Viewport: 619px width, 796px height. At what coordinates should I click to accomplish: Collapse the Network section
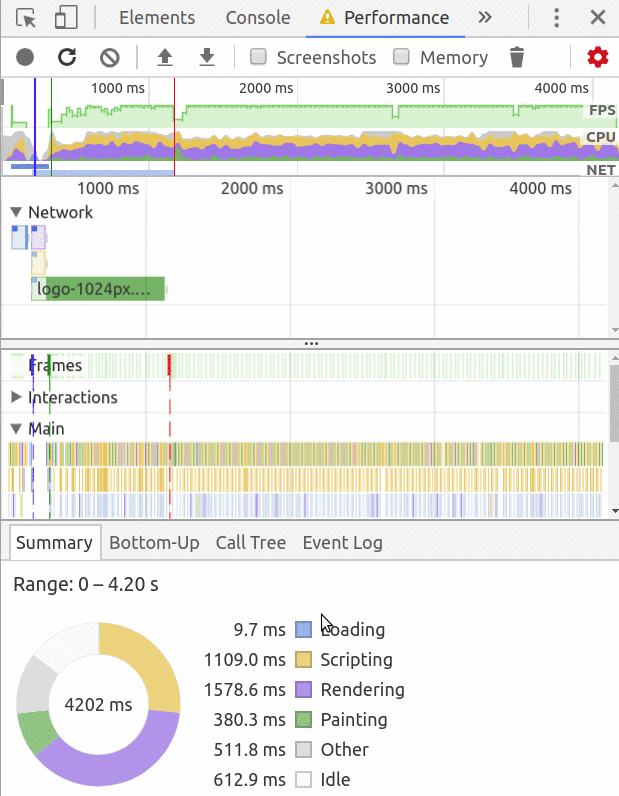point(17,212)
